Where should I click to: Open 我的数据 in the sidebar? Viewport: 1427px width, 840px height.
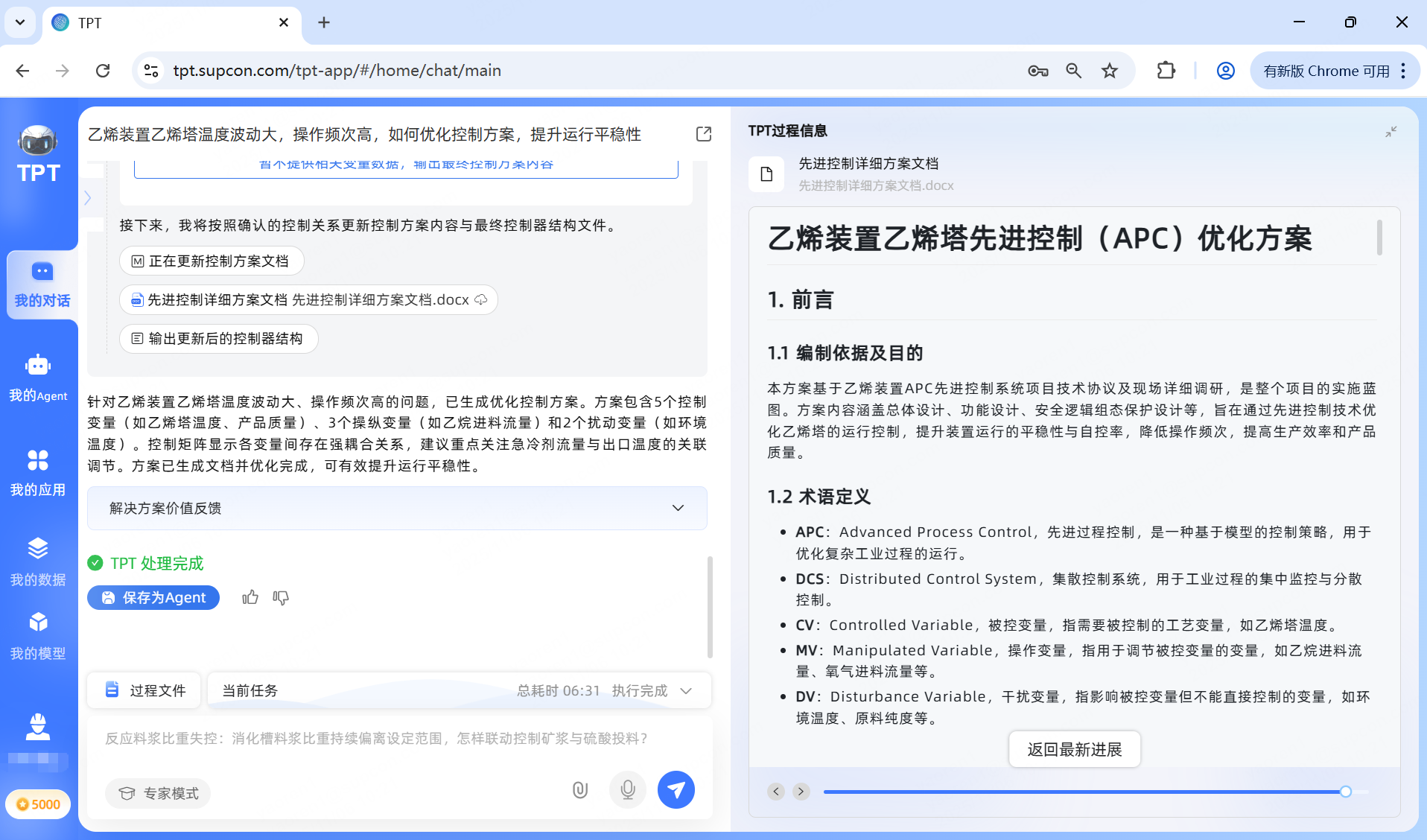tap(38, 561)
